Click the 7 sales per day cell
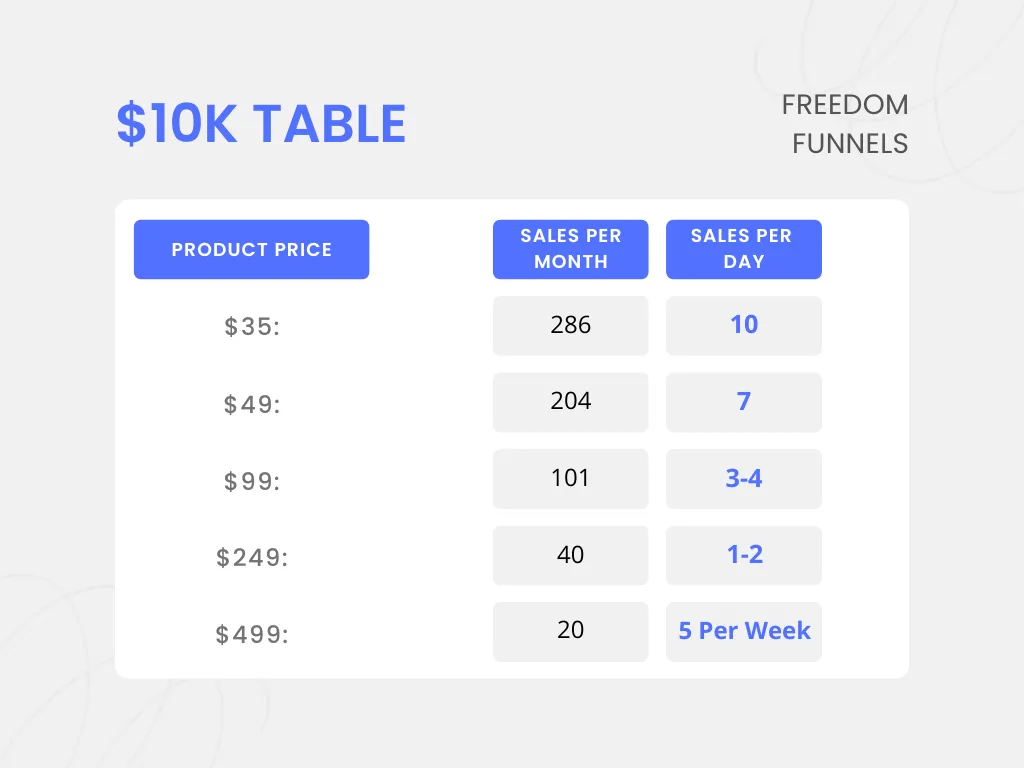 (743, 402)
